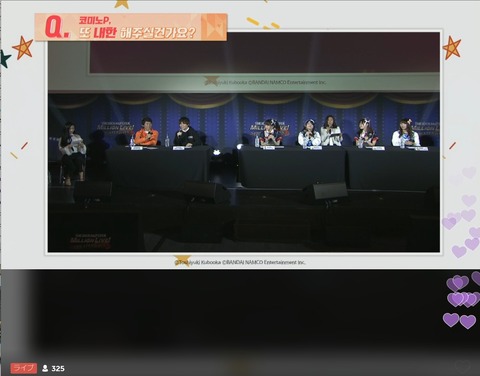Click the live stream video frame
This screenshot has height=376, width=480.
pyautogui.click(x=244, y=142)
